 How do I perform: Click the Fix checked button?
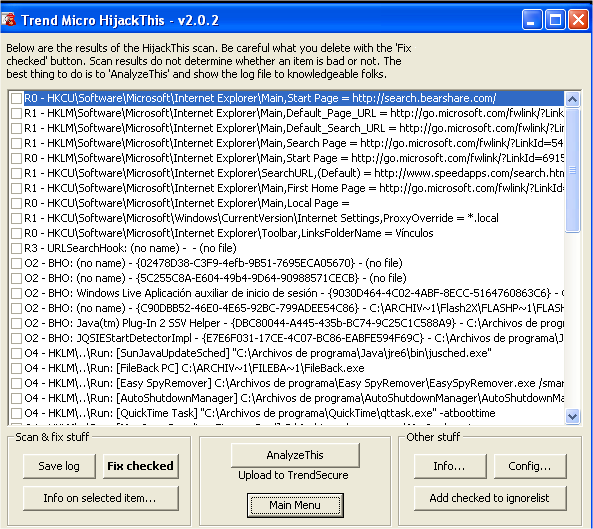tap(140, 466)
